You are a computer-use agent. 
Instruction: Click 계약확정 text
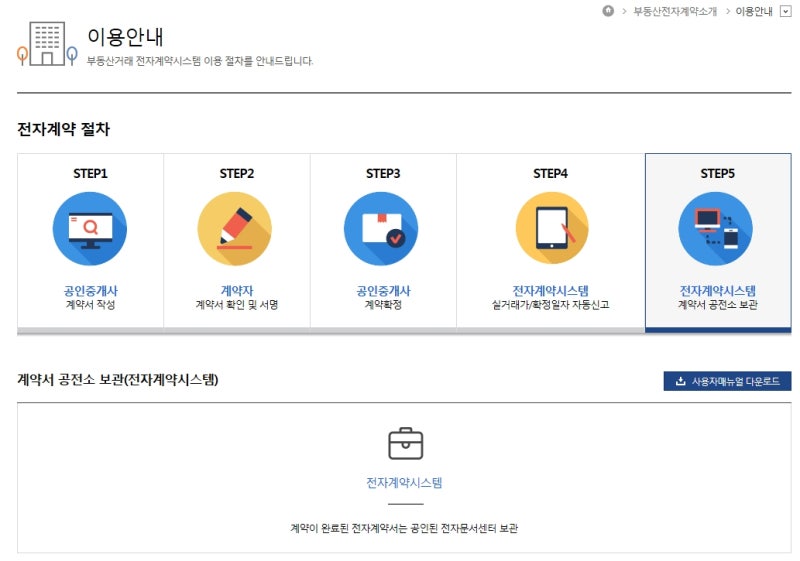pyautogui.click(x=383, y=304)
